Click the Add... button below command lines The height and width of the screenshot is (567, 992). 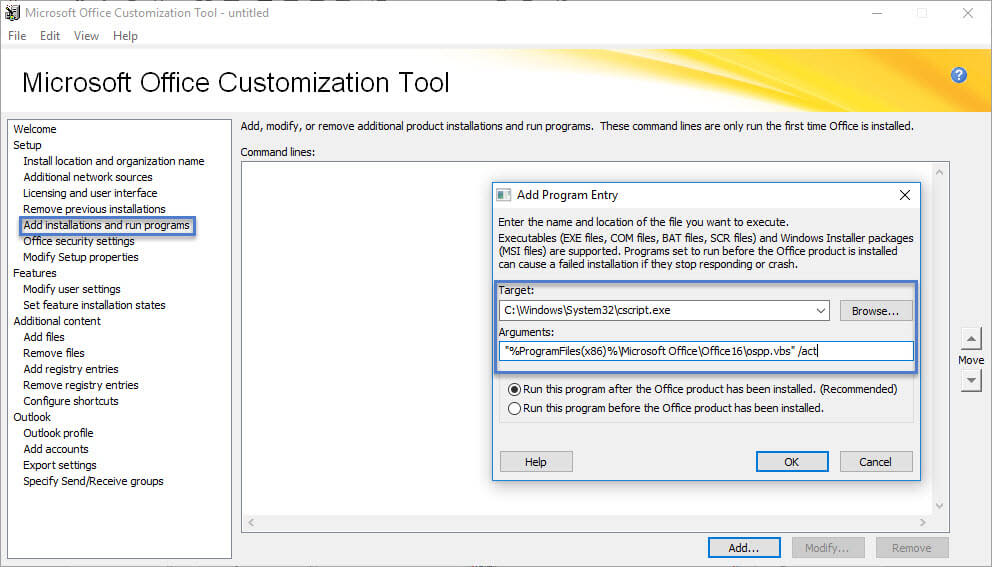click(744, 548)
